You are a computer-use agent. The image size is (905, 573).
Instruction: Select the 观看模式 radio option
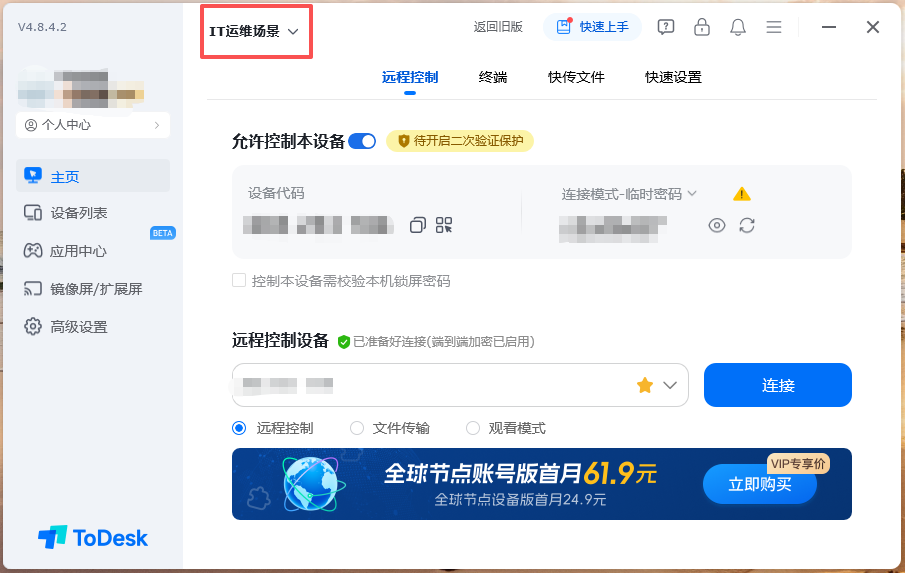point(473,428)
